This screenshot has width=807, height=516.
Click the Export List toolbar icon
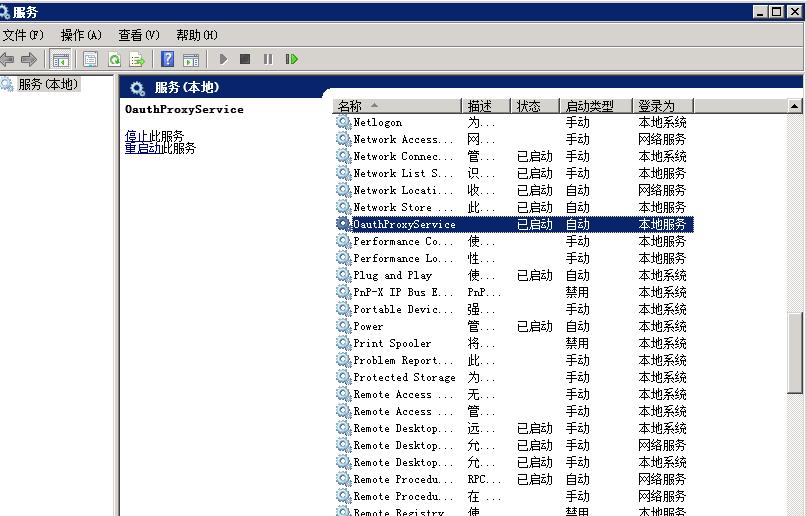[x=137, y=60]
